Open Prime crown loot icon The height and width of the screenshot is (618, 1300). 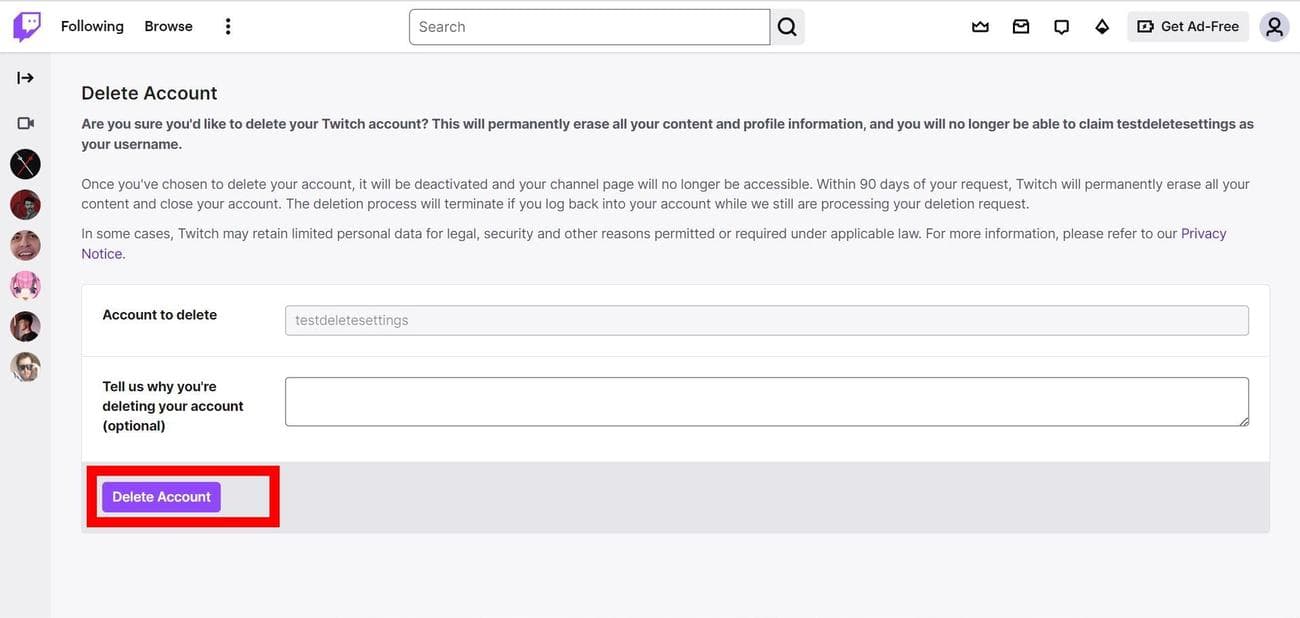click(x=980, y=27)
